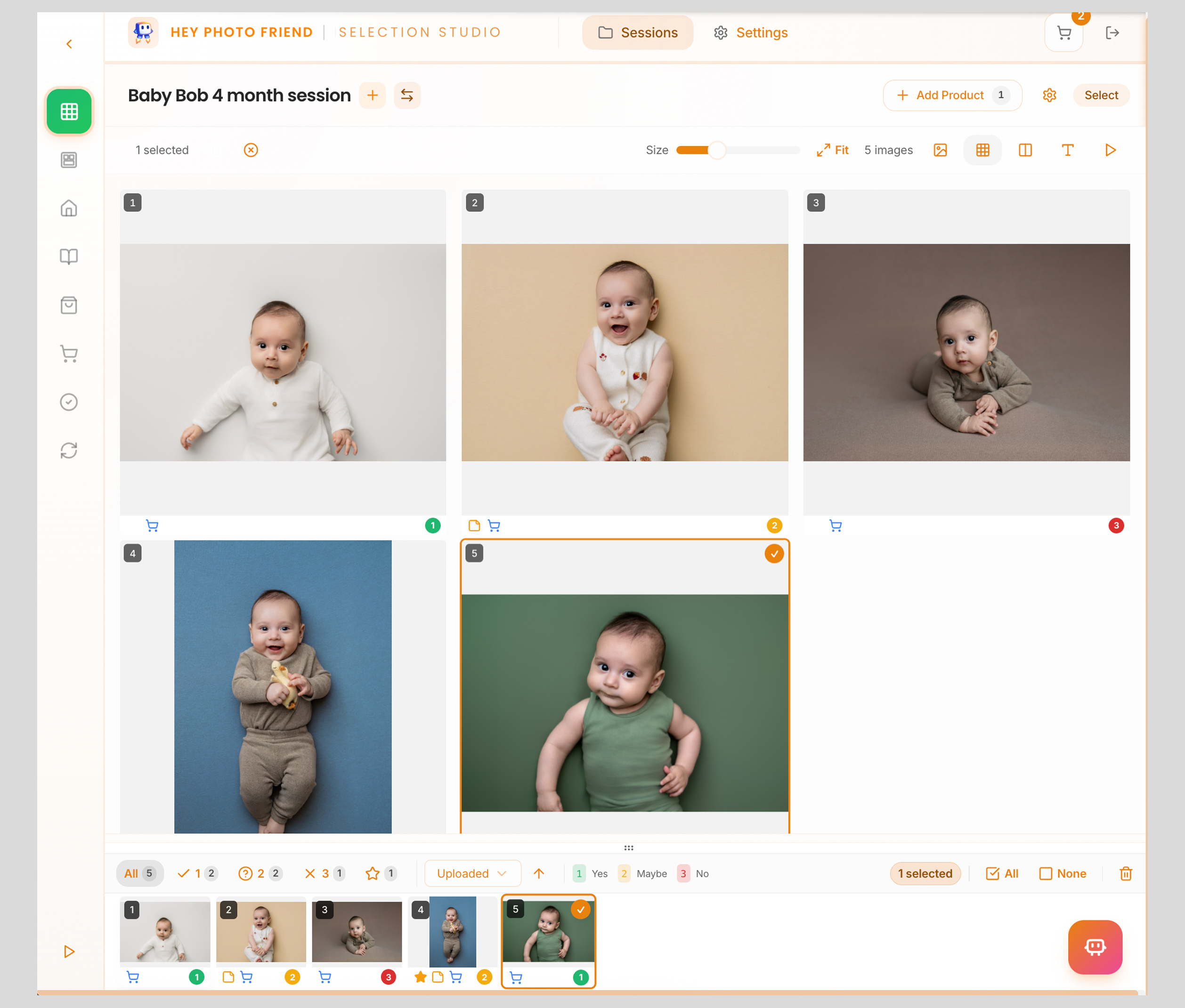The width and height of the screenshot is (1185, 1008).
Task: Collapse sidebar with the back chevron
Action: click(x=69, y=44)
